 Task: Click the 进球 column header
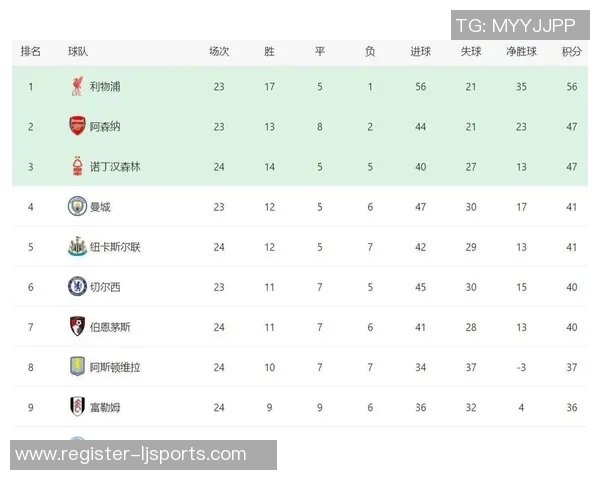[x=421, y=51]
